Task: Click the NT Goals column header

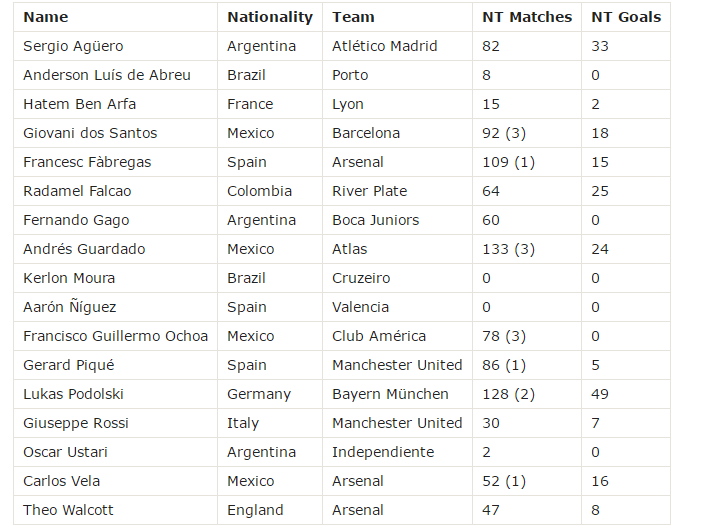Action: click(626, 17)
